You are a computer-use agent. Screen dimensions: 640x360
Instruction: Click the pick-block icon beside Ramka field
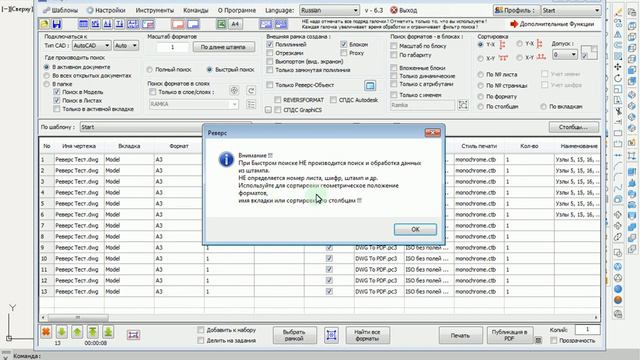coord(463,105)
